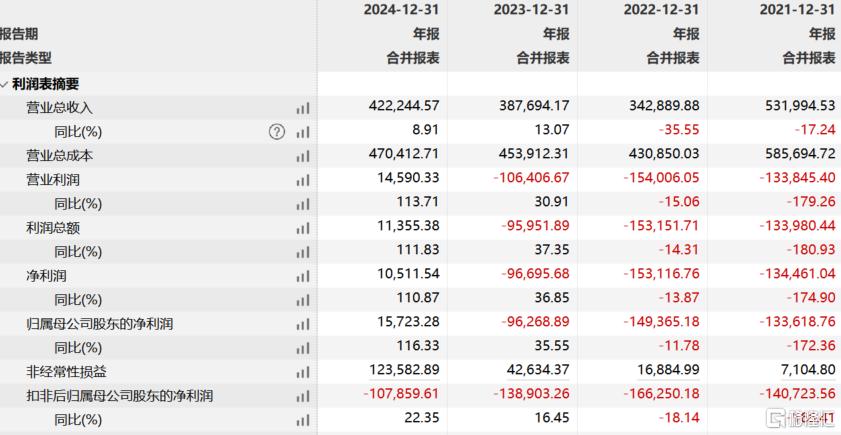Select the 2023-12-31 column header

[x=531, y=9]
